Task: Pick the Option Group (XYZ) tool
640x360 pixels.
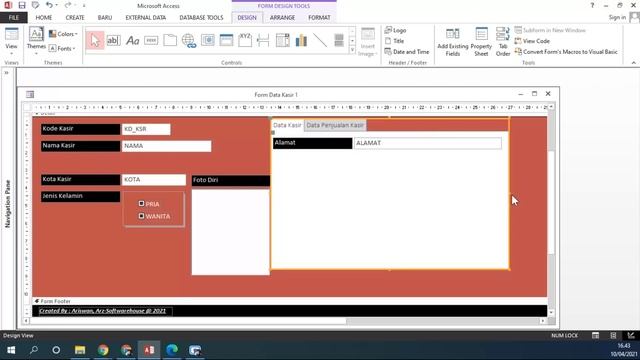Action: point(245,40)
